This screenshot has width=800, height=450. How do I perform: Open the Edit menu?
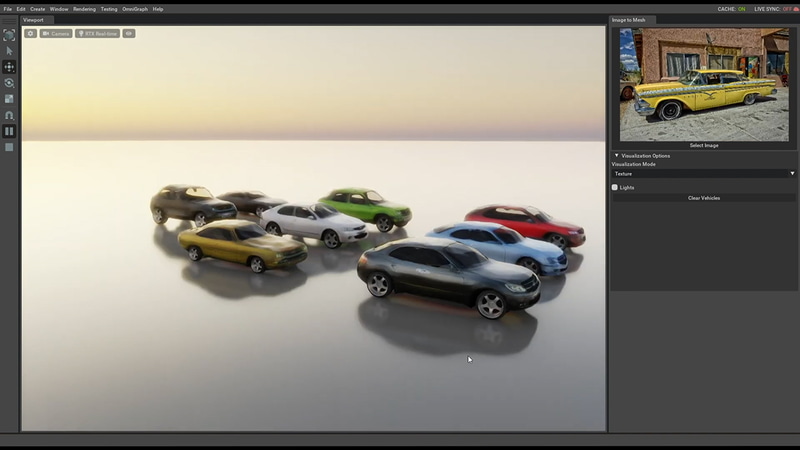tap(21, 9)
